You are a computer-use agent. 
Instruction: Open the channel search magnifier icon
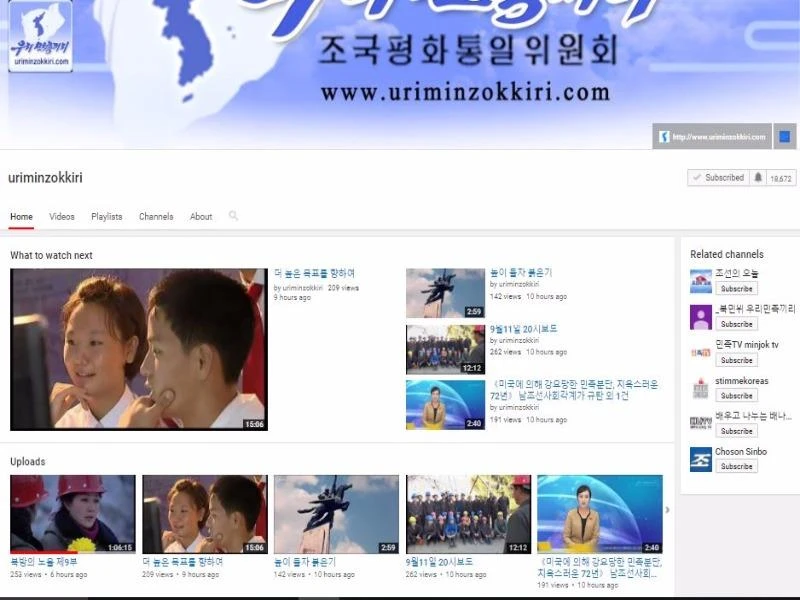(x=233, y=216)
